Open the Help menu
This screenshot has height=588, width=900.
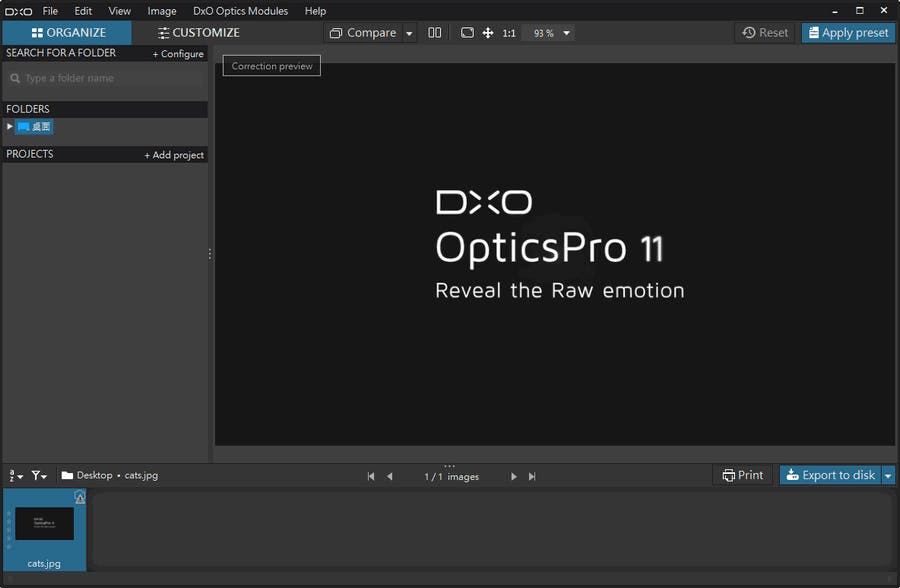coord(315,11)
